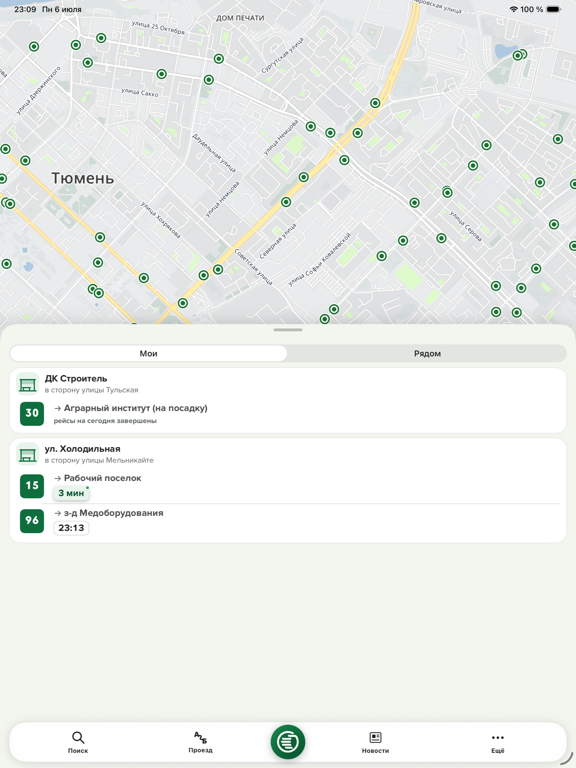This screenshot has width=576, height=768.
Task: Click the рейсы на сегодня завершены note
Action: 105,421
